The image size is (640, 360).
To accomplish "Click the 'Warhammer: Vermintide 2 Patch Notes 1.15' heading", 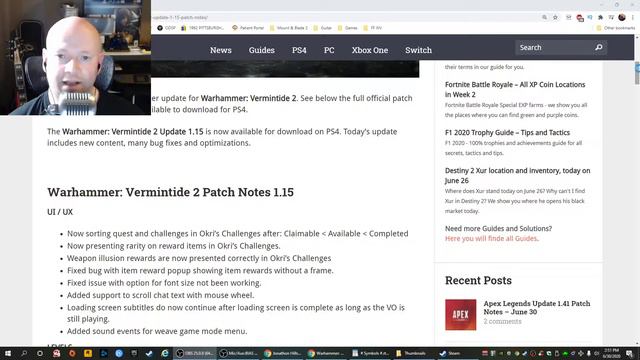I will pyautogui.click(x=170, y=192).
